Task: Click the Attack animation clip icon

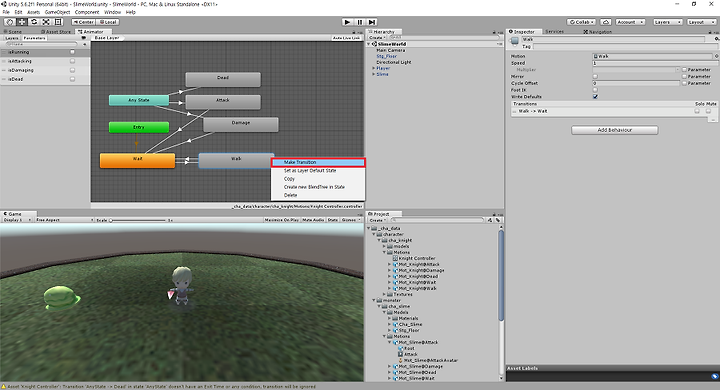Action: pos(401,354)
